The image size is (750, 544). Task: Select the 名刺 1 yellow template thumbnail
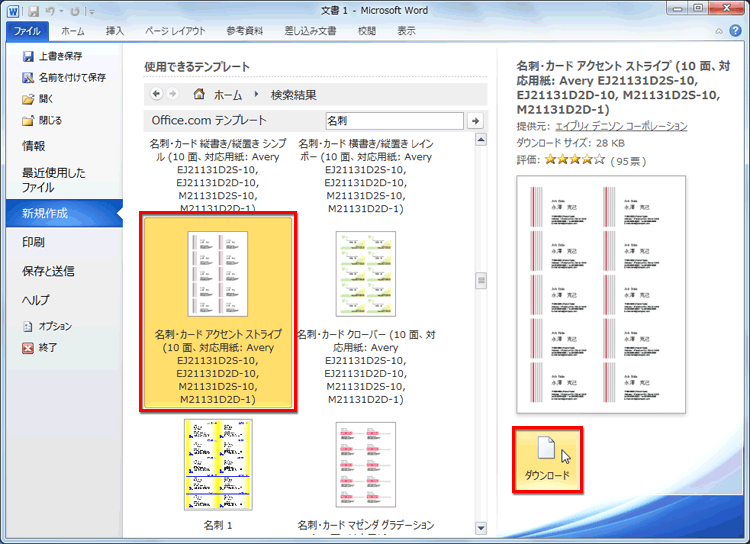point(218,465)
